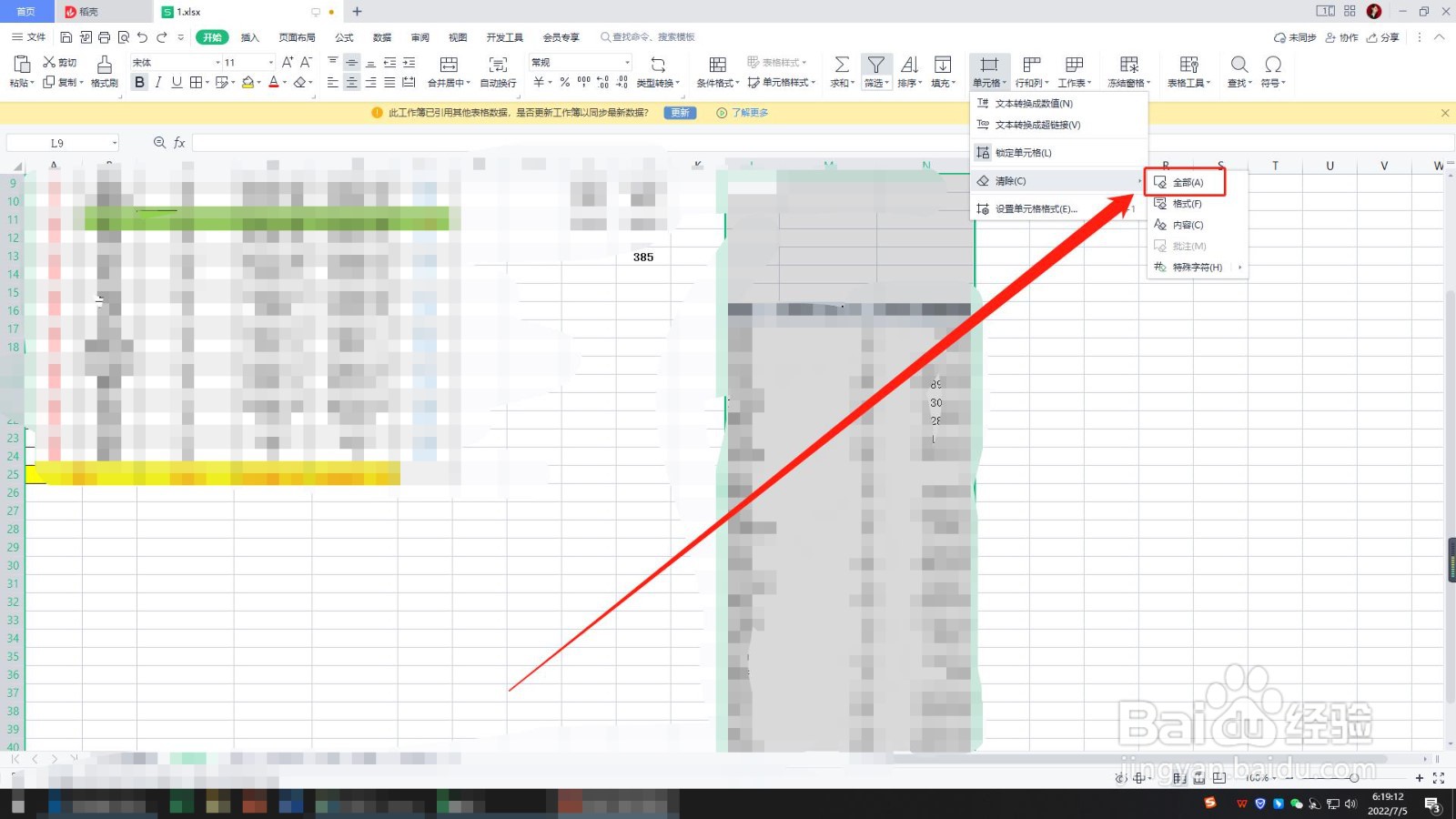Open the number format dropdown (常规)
The width and height of the screenshot is (1456, 819).
click(x=627, y=63)
